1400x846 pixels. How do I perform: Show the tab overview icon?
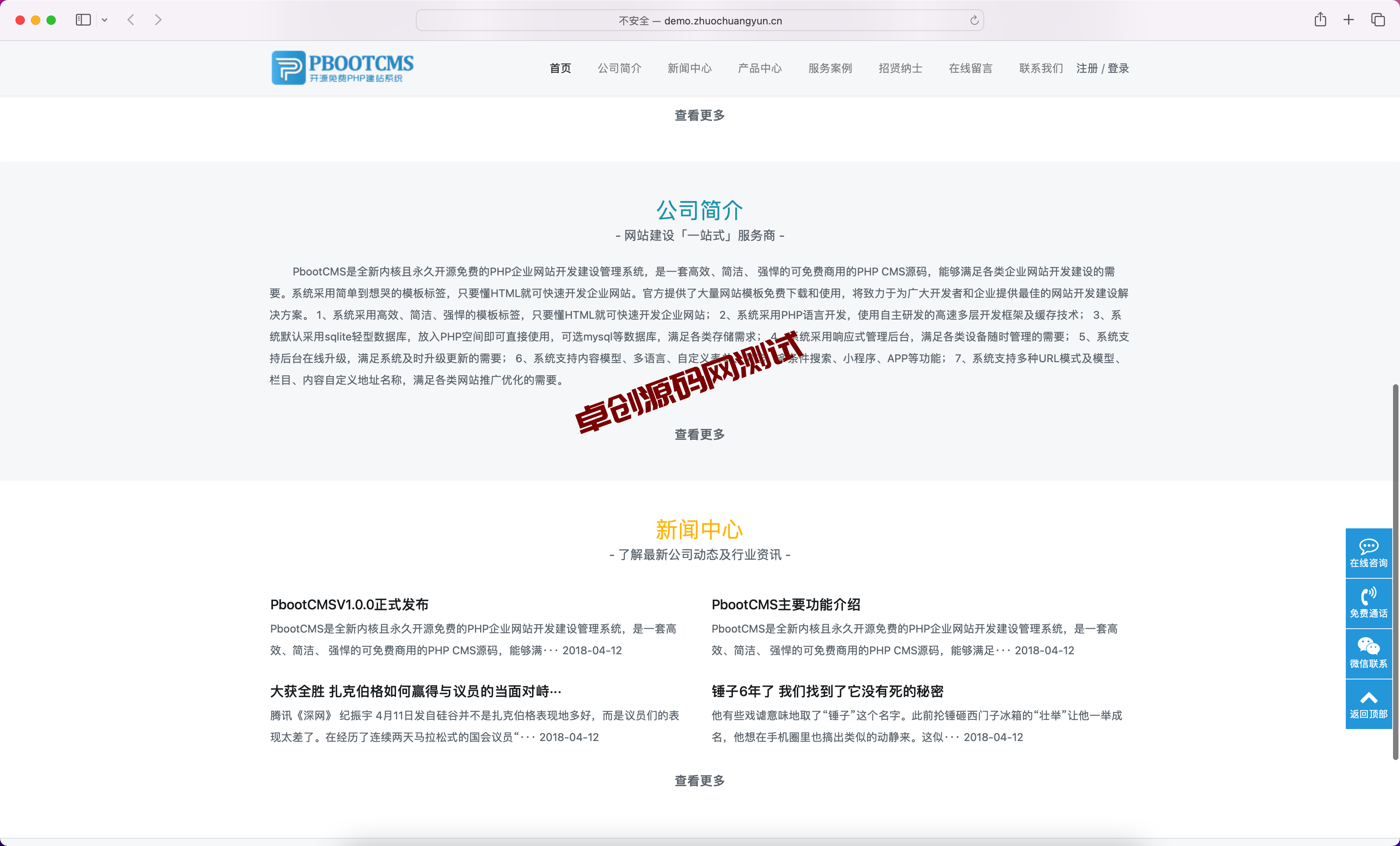(1378, 20)
